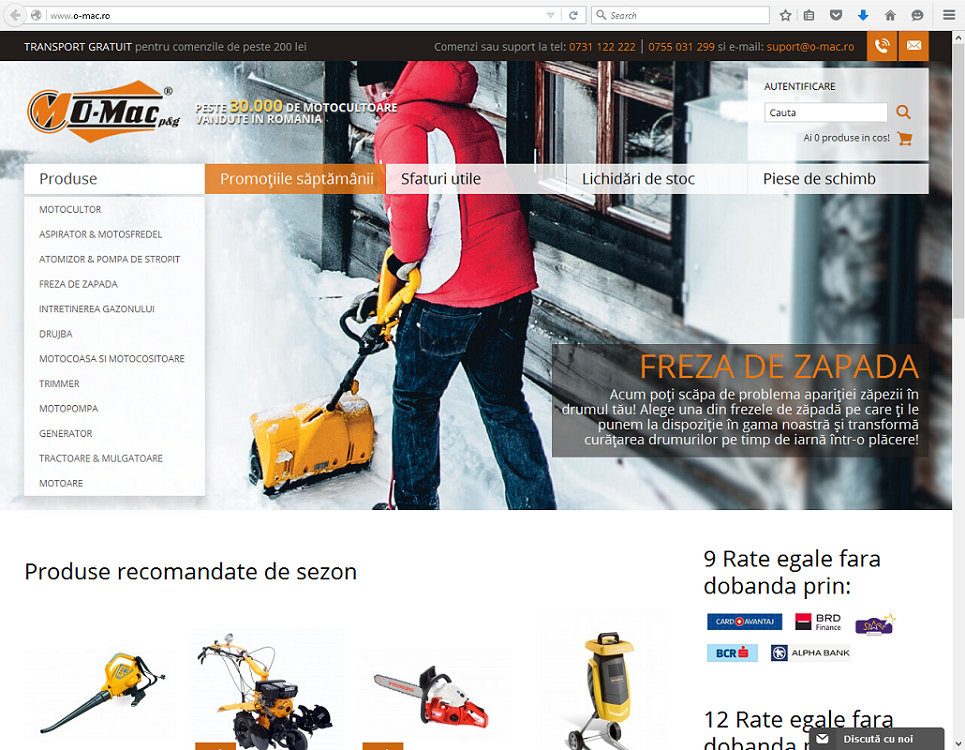Screen dimensions: 965x750
Task: Click the search magnifier icon beside Cauta
Action: point(903,113)
